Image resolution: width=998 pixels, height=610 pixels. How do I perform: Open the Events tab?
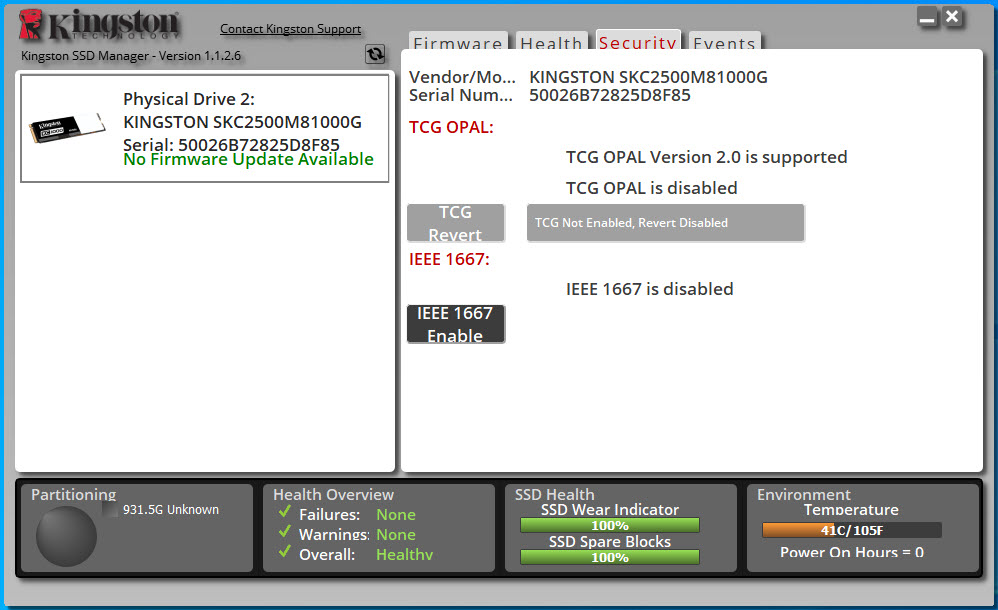724,41
